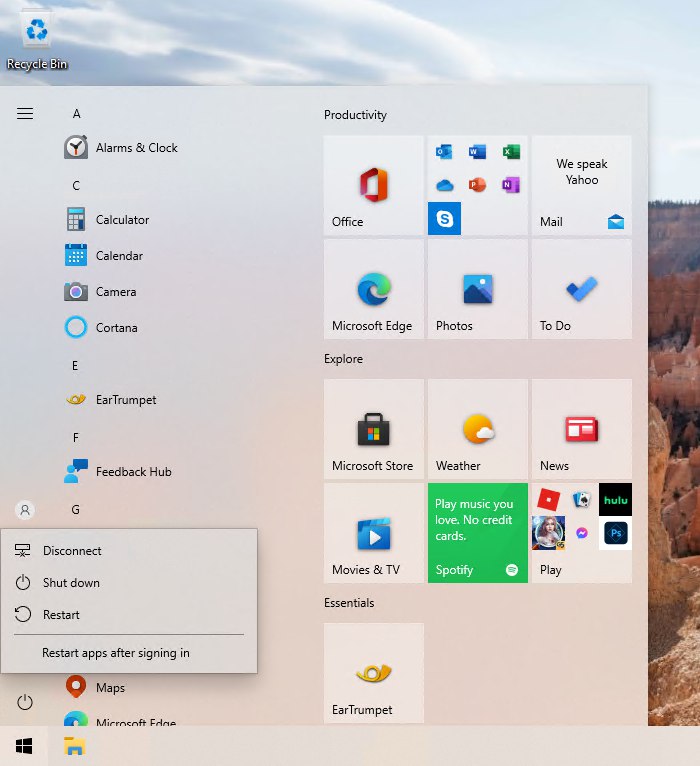Open Word from the Office folder tile
Screen dimensions: 700x766
477,152
